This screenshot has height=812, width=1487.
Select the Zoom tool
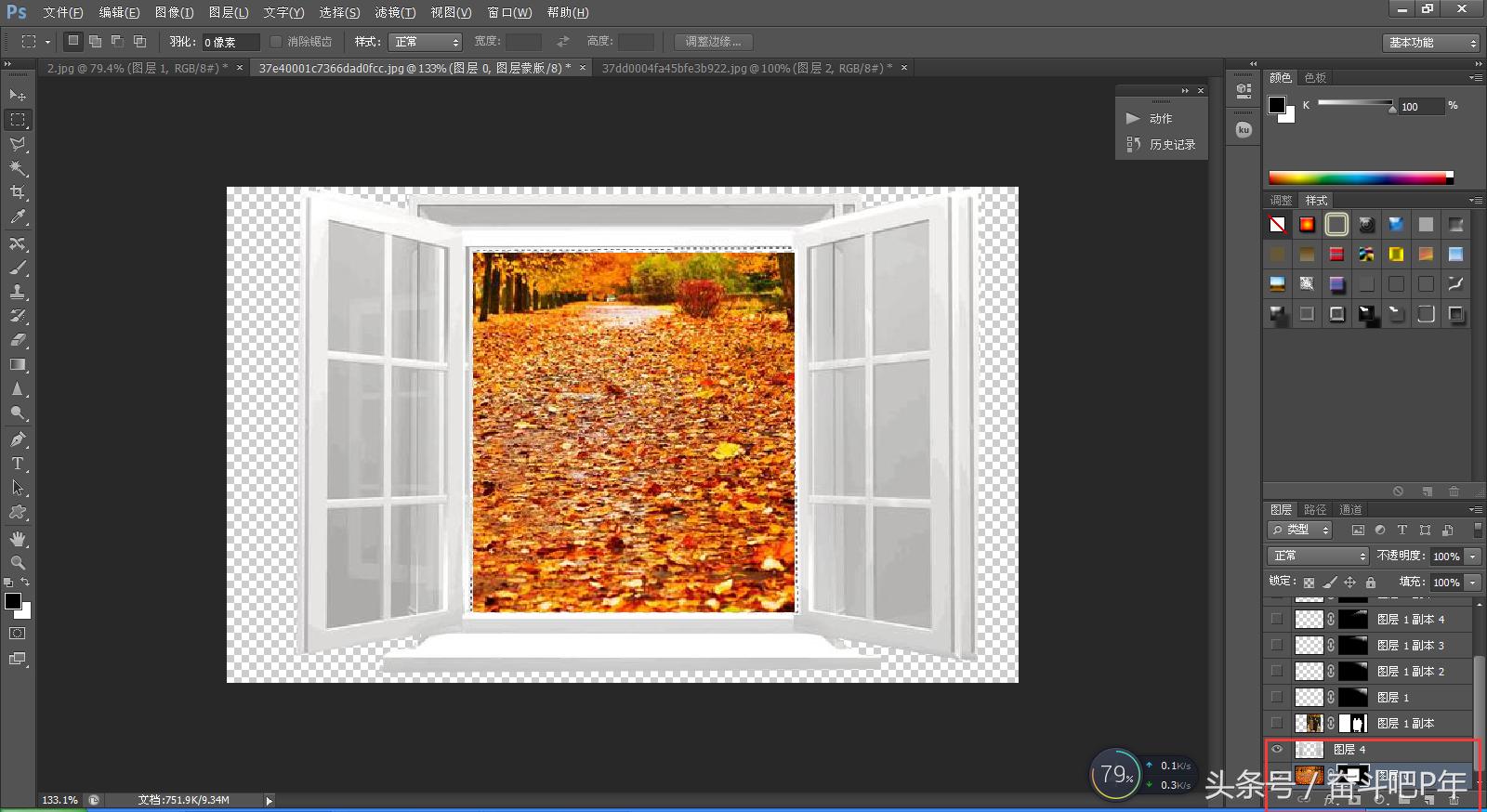pos(18,563)
